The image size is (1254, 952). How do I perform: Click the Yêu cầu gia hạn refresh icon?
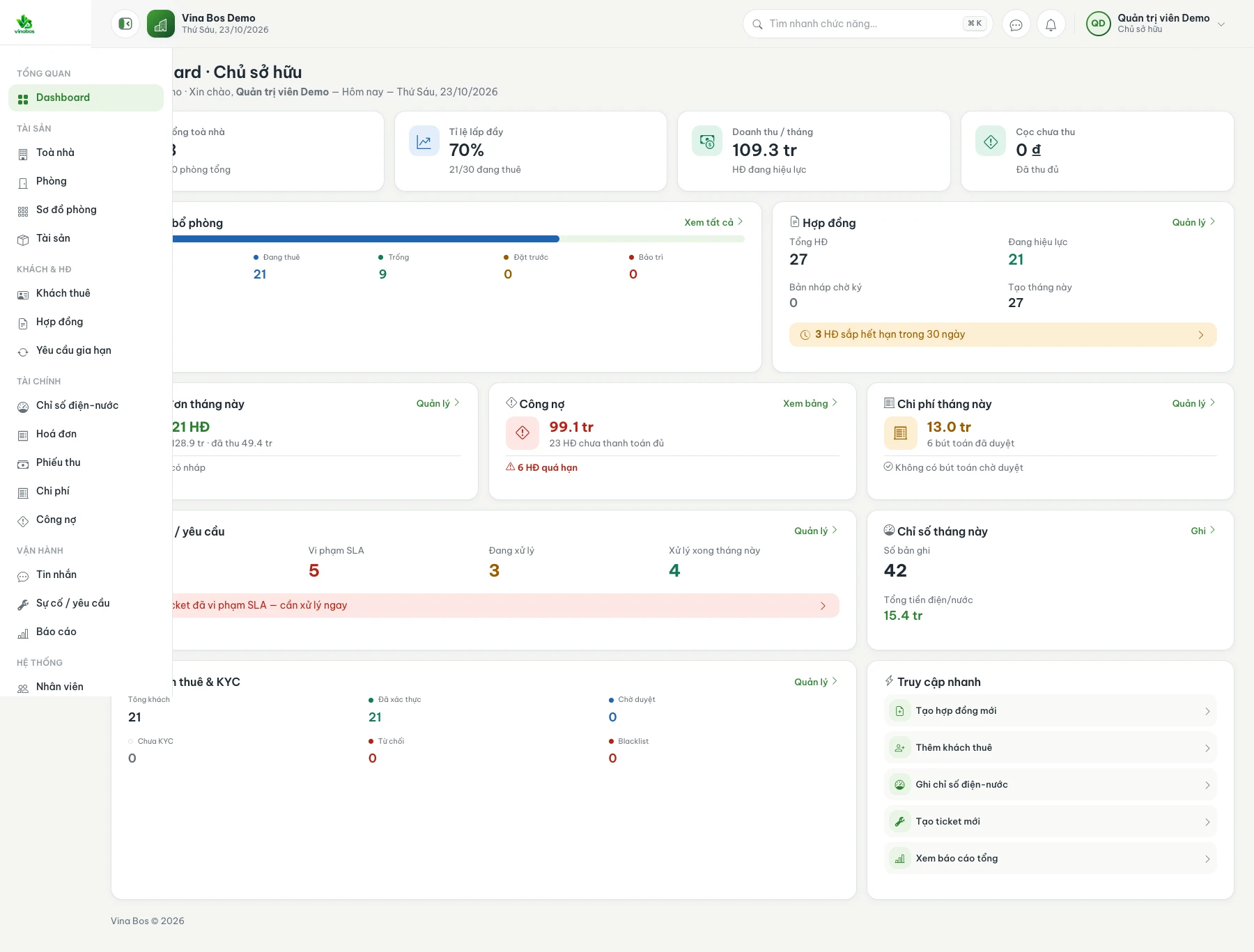pos(23,352)
